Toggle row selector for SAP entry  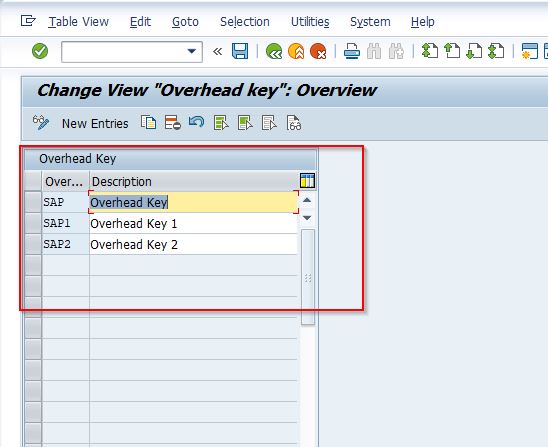click(33, 202)
